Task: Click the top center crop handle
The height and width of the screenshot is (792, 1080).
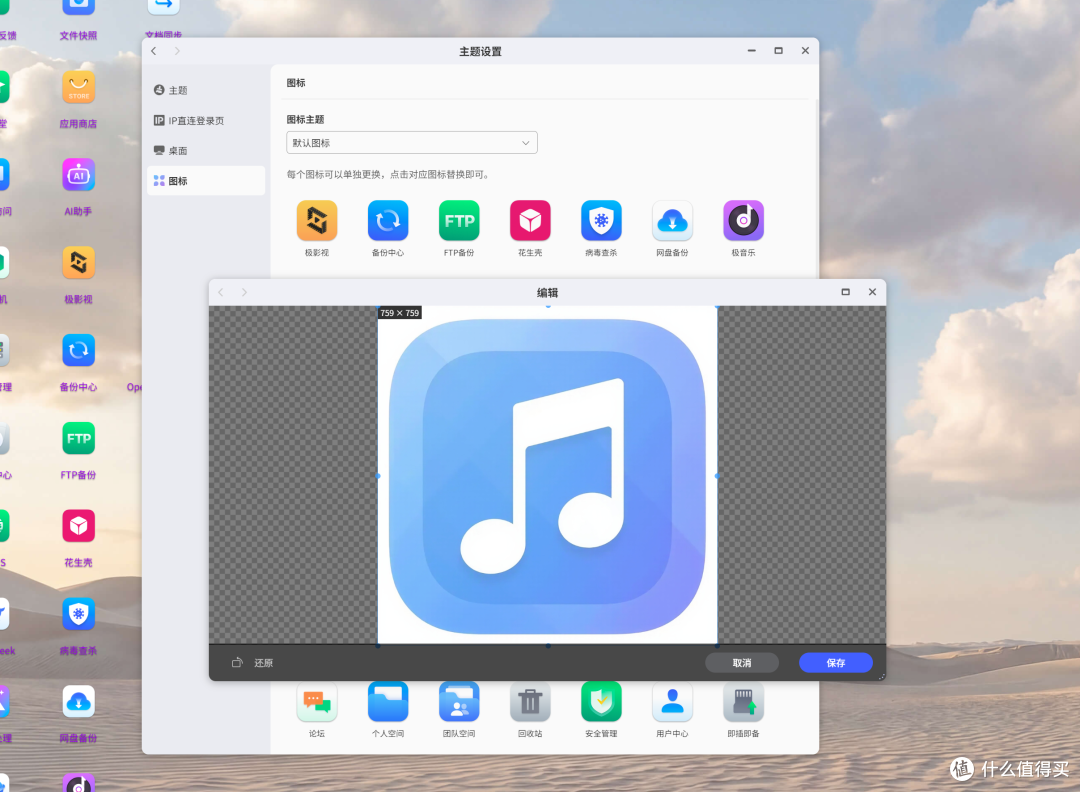Action: 548,306
